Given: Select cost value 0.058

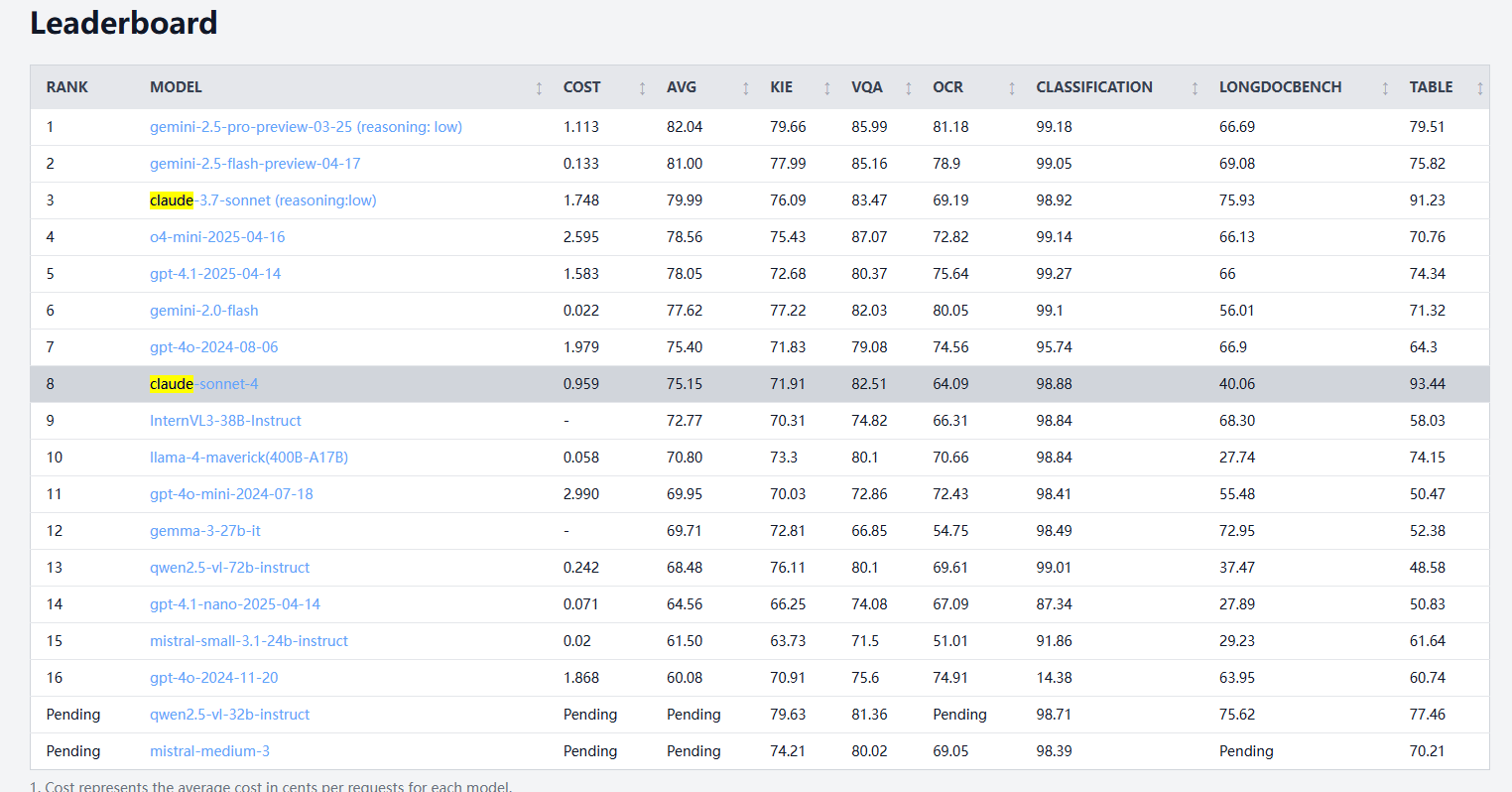Looking at the screenshot, I should coord(581,458).
